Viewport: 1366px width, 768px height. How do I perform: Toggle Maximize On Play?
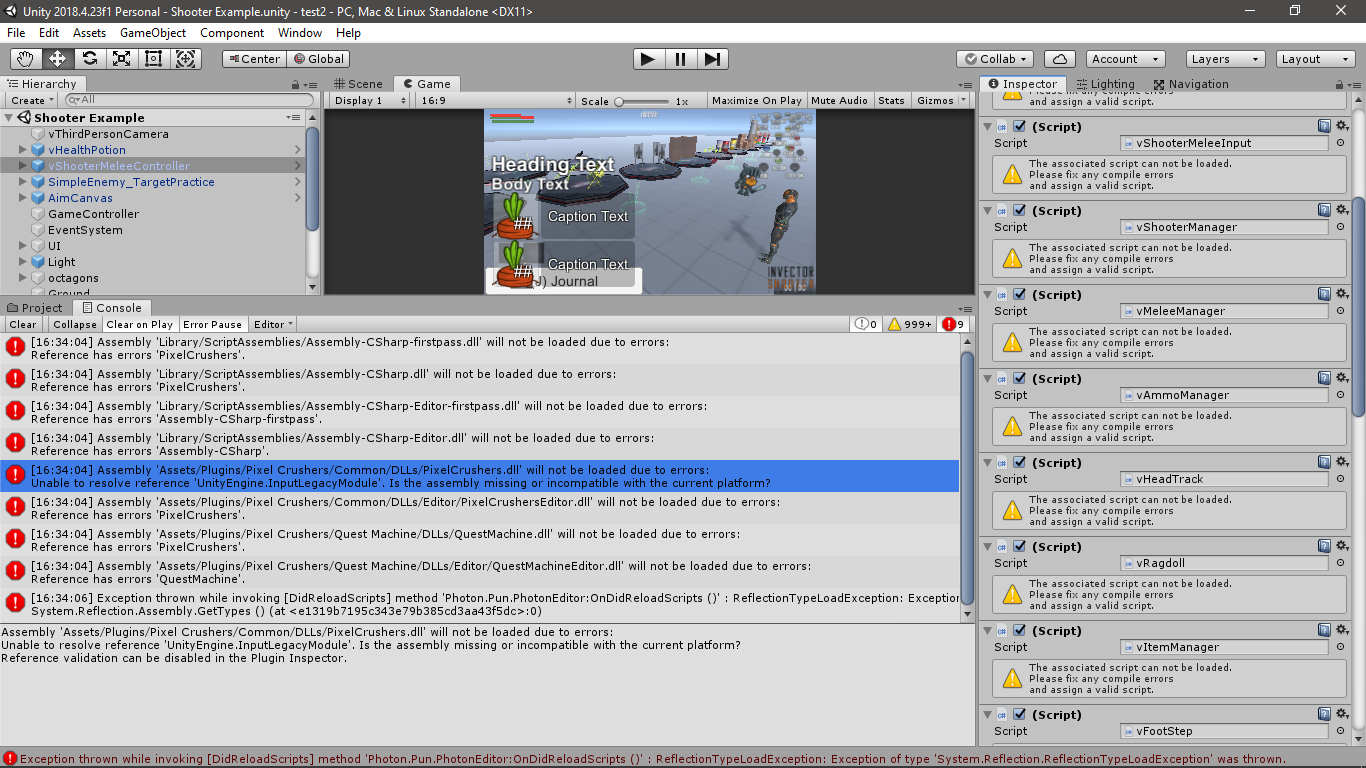tap(757, 100)
